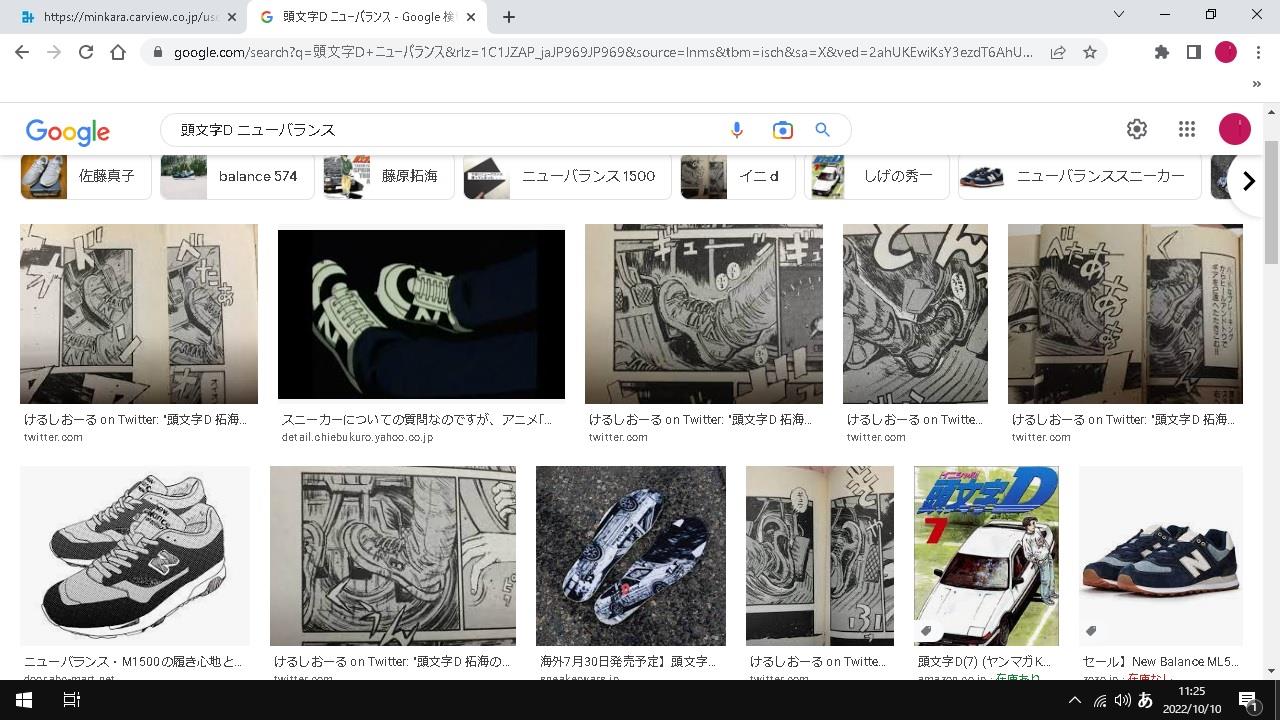The width and height of the screenshot is (1280, 720).
Task: Share this page from address bar
Action: [1058, 52]
